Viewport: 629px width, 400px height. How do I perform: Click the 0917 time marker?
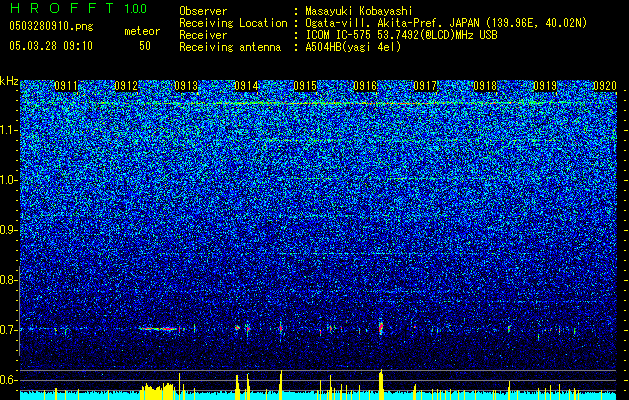point(425,86)
